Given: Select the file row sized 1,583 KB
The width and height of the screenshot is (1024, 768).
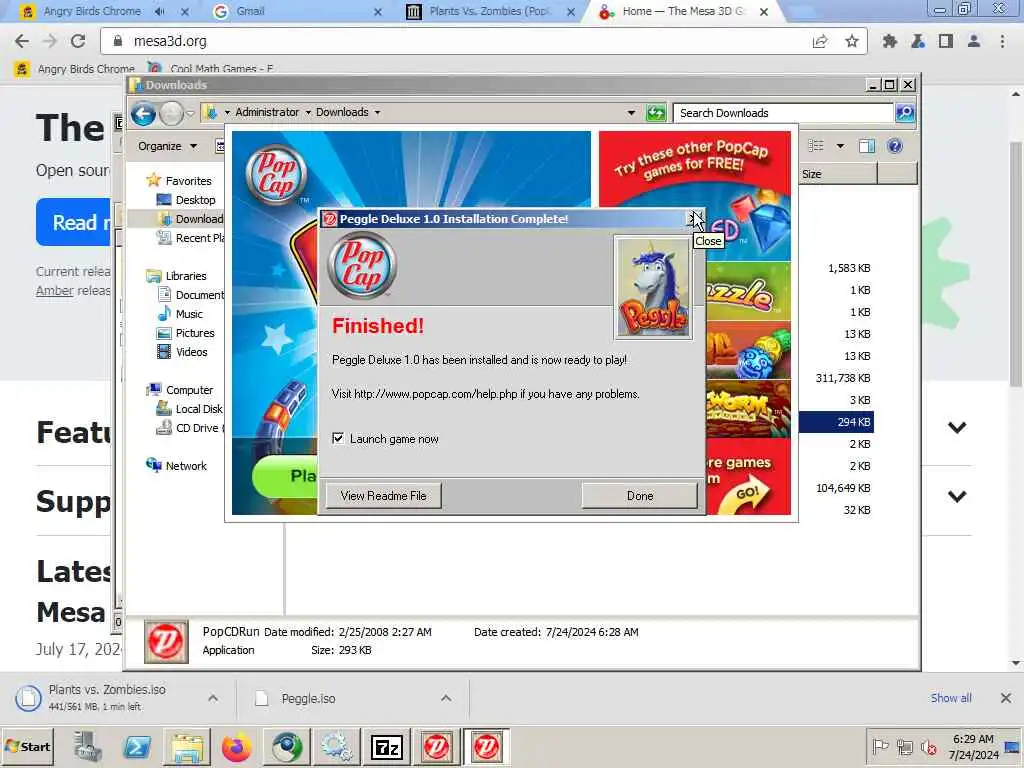Looking at the screenshot, I should tap(848, 268).
